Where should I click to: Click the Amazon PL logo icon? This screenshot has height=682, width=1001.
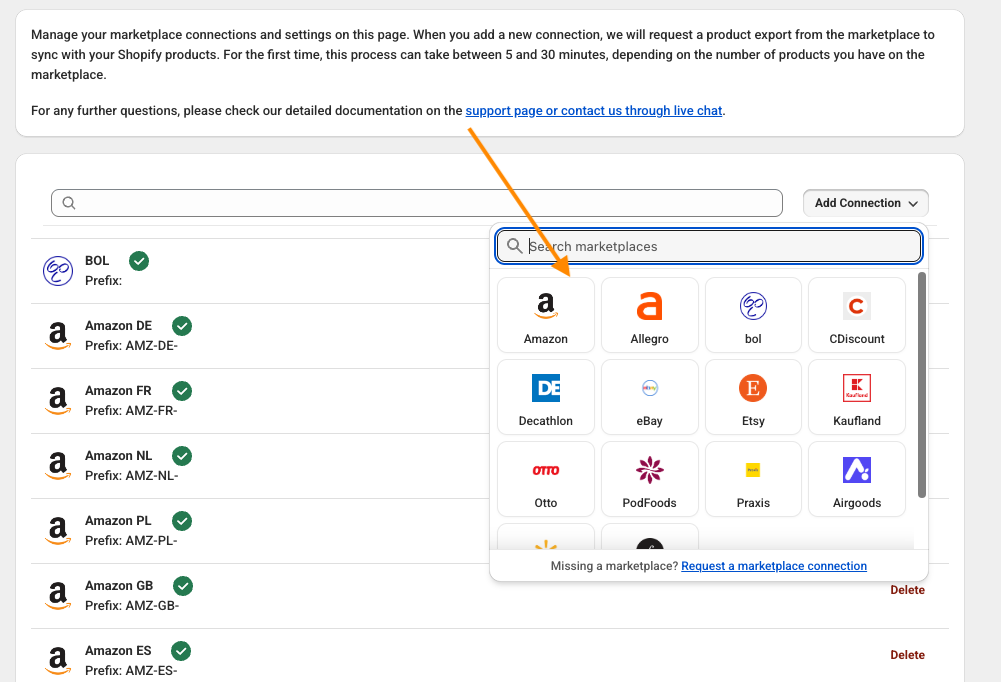point(58,531)
